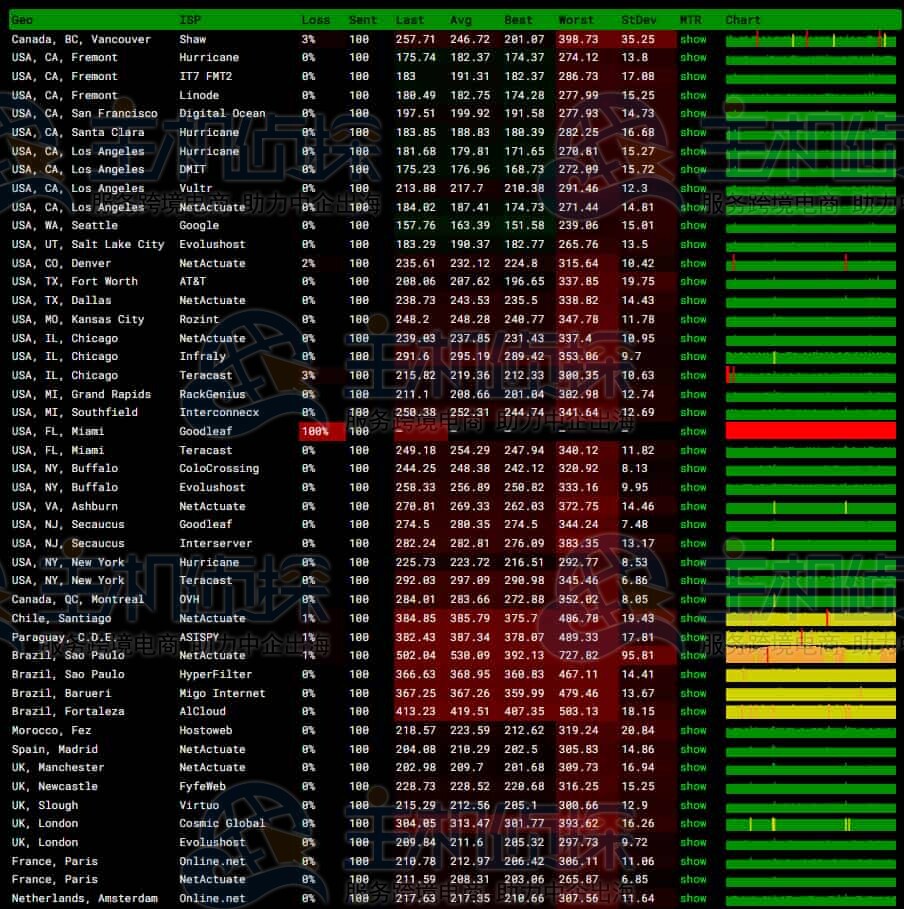Click worst value 398.73 in Vancouver row
Viewport: 904px width, 909px height.
pyautogui.click(x=578, y=39)
